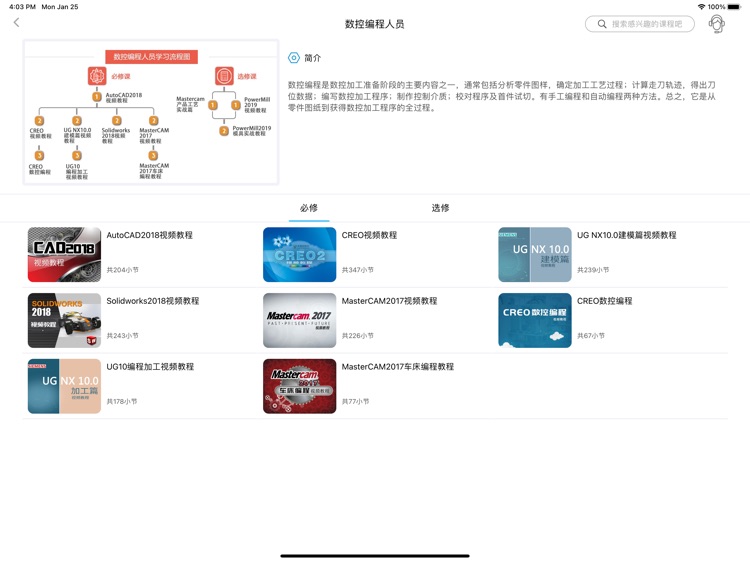Click the 数控编程 introduction paragraph
The image size is (750, 562).
[502, 96]
